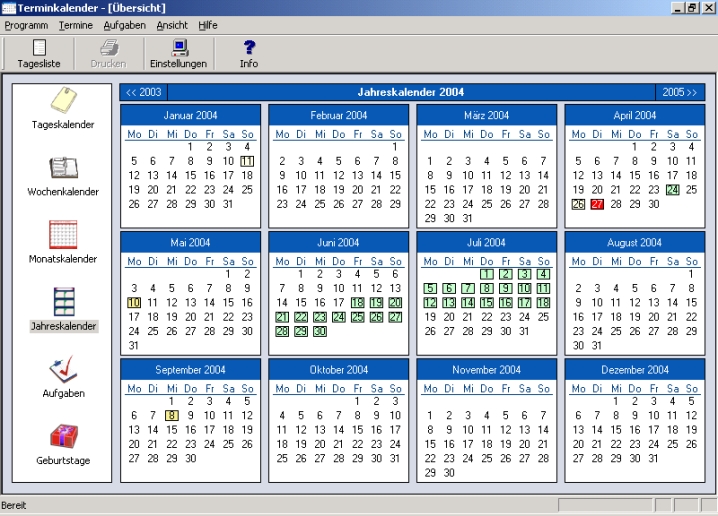The width and height of the screenshot is (718, 516).
Task: Open the Hilfe menu
Action: point(208,24)
